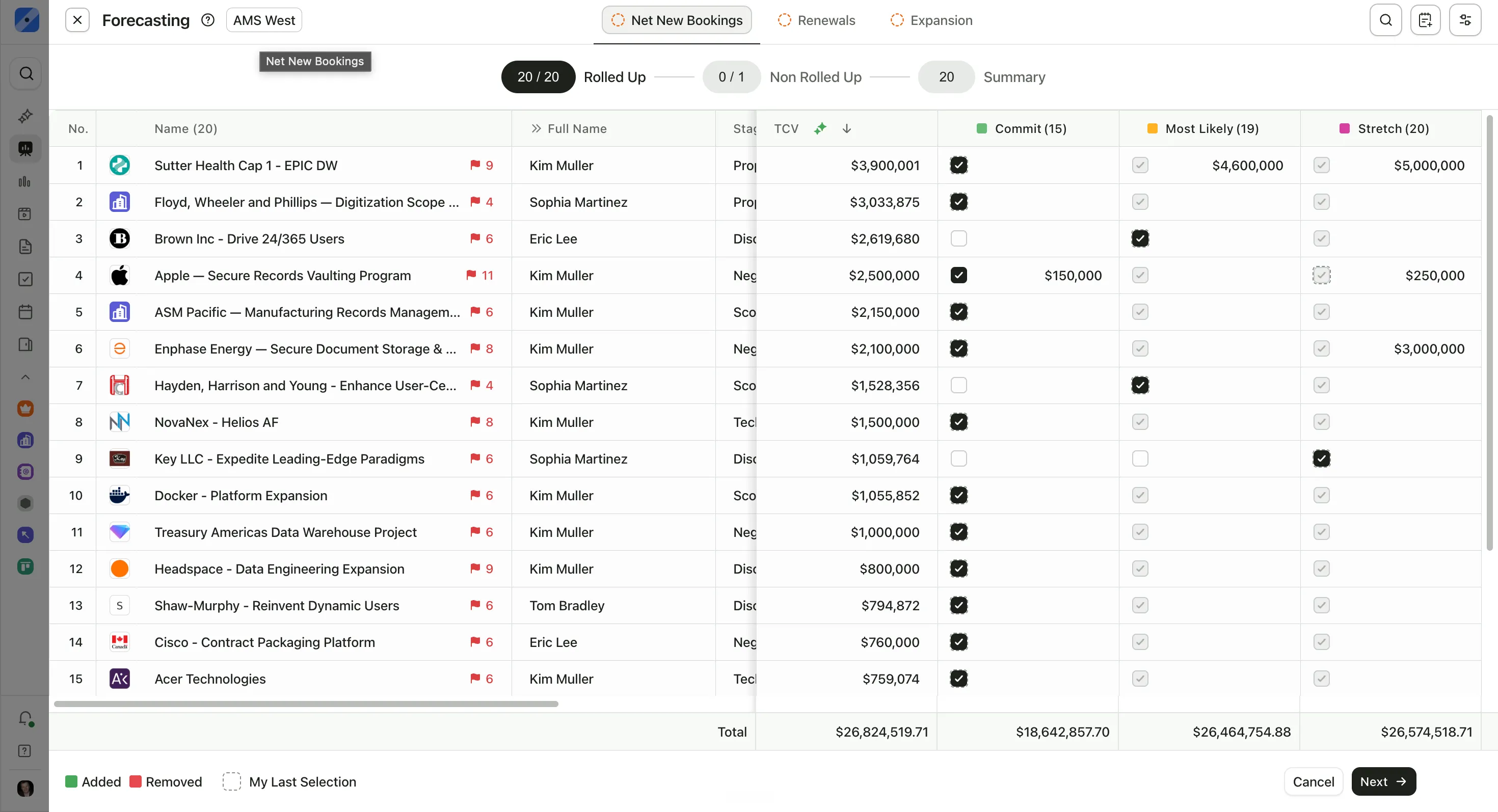
Task: Check Most Likely for Key LLC
Action: [x=1140, y=458]
